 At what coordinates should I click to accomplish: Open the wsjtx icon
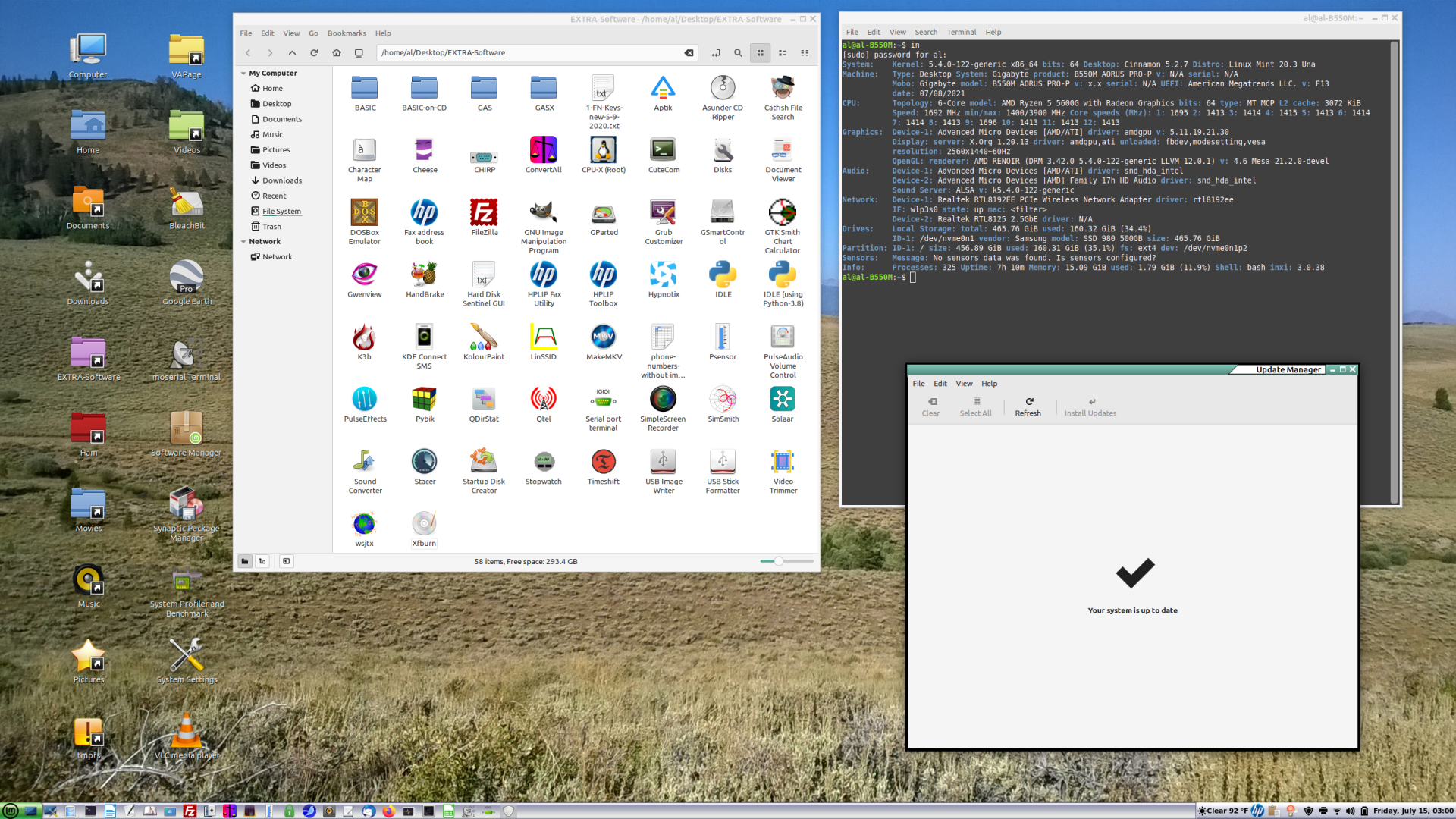tap(364, 524)
